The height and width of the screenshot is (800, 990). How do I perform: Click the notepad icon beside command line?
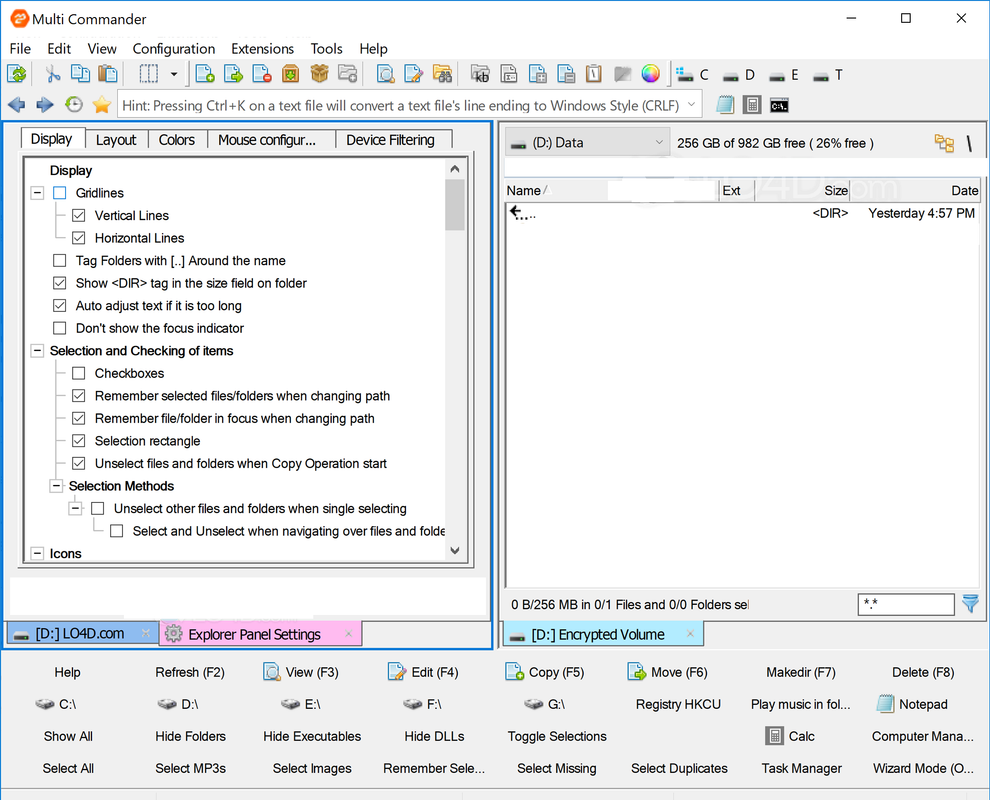[725, 105]
